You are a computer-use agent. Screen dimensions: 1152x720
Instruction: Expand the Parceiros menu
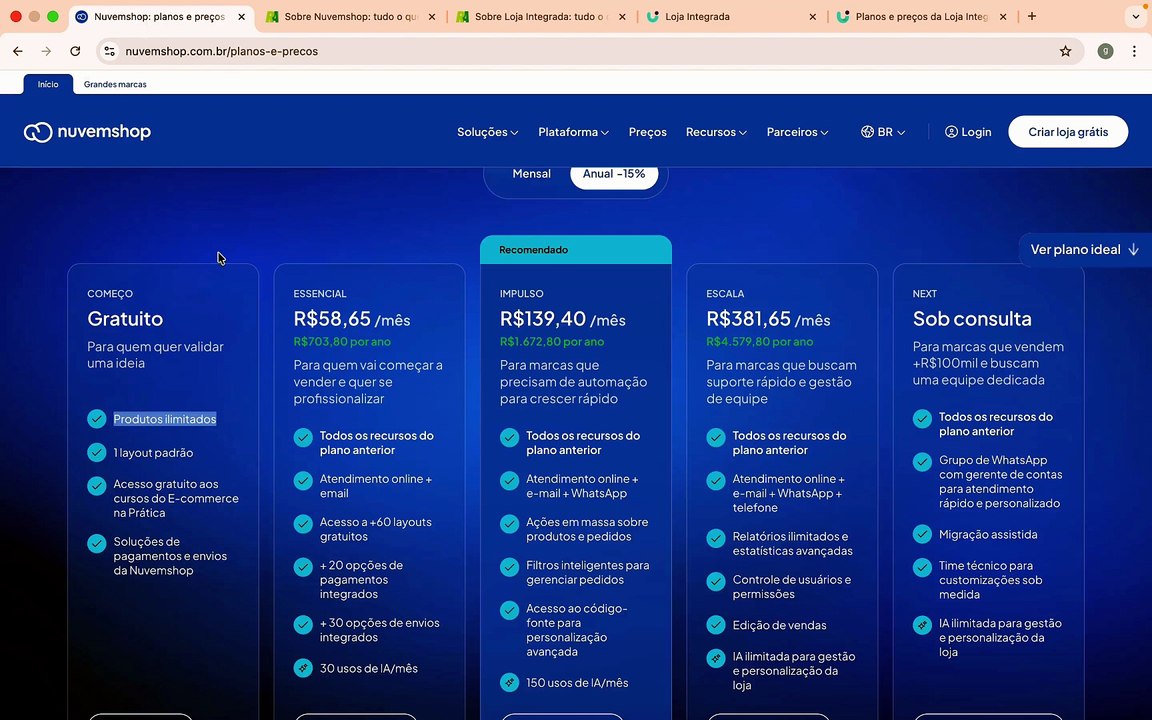tap(797, 132)
